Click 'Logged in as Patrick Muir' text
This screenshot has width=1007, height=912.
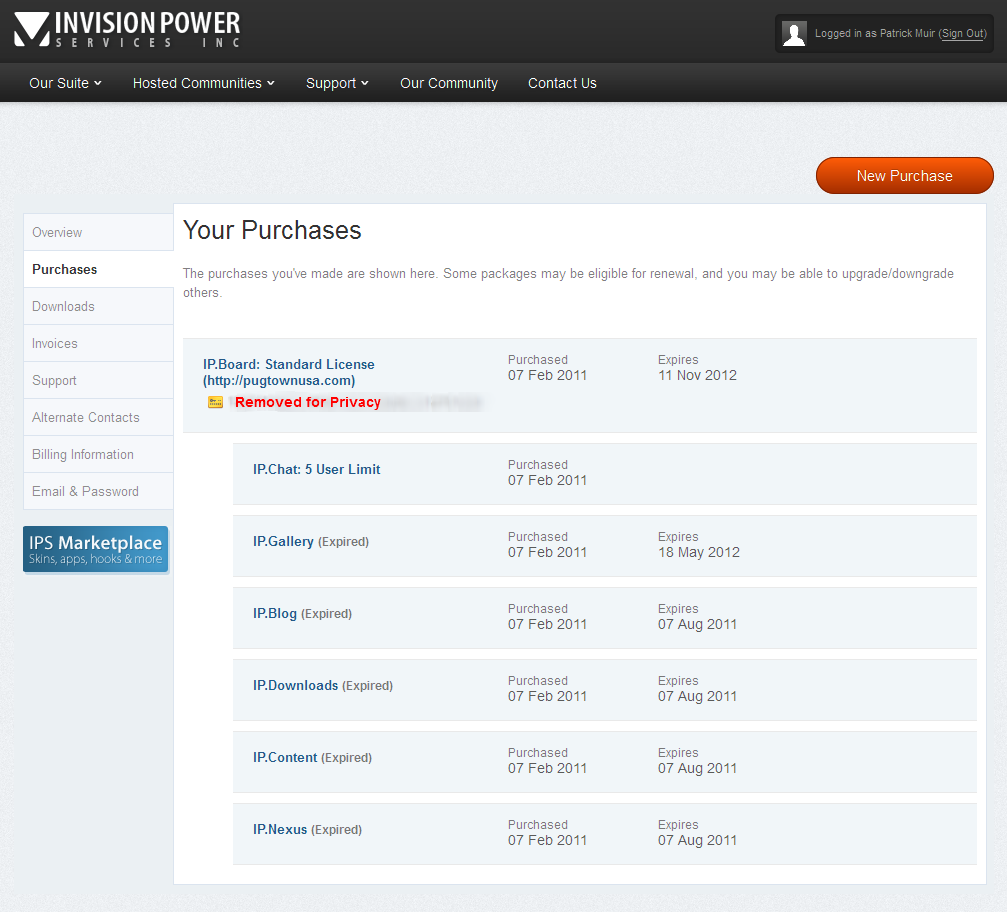pos(875,33)
